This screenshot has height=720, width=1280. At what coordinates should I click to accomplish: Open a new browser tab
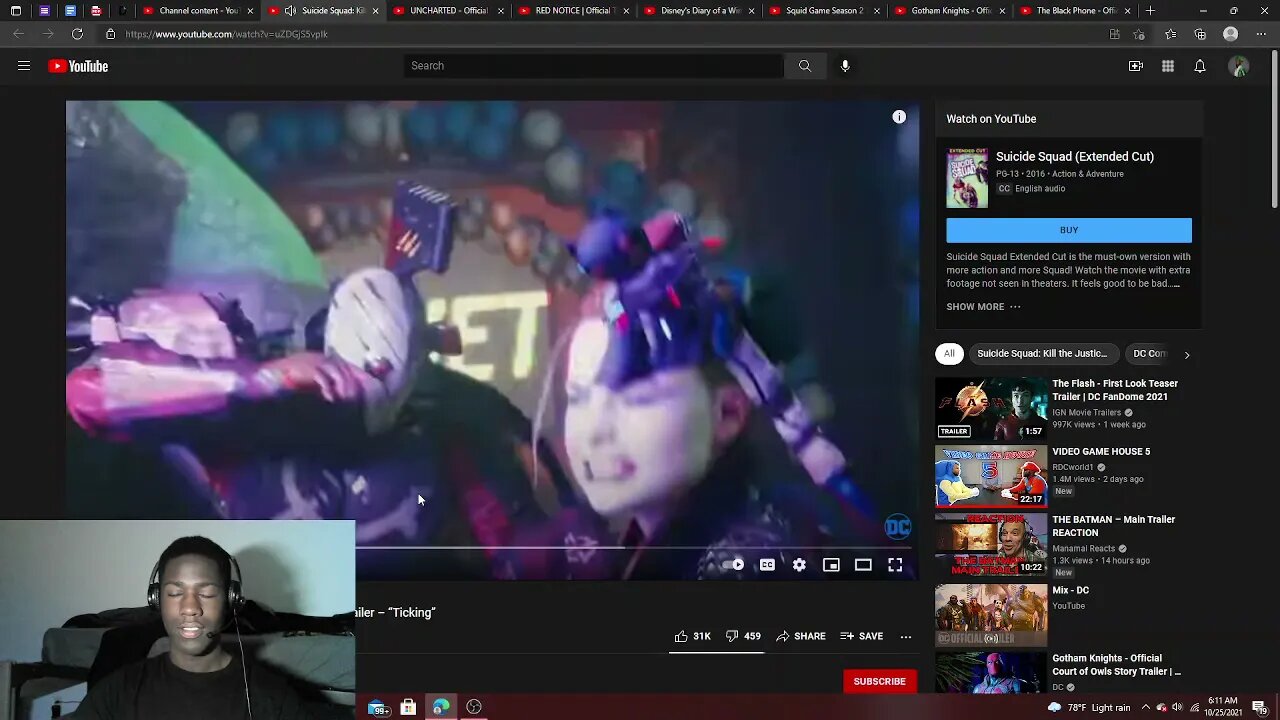1150,11
